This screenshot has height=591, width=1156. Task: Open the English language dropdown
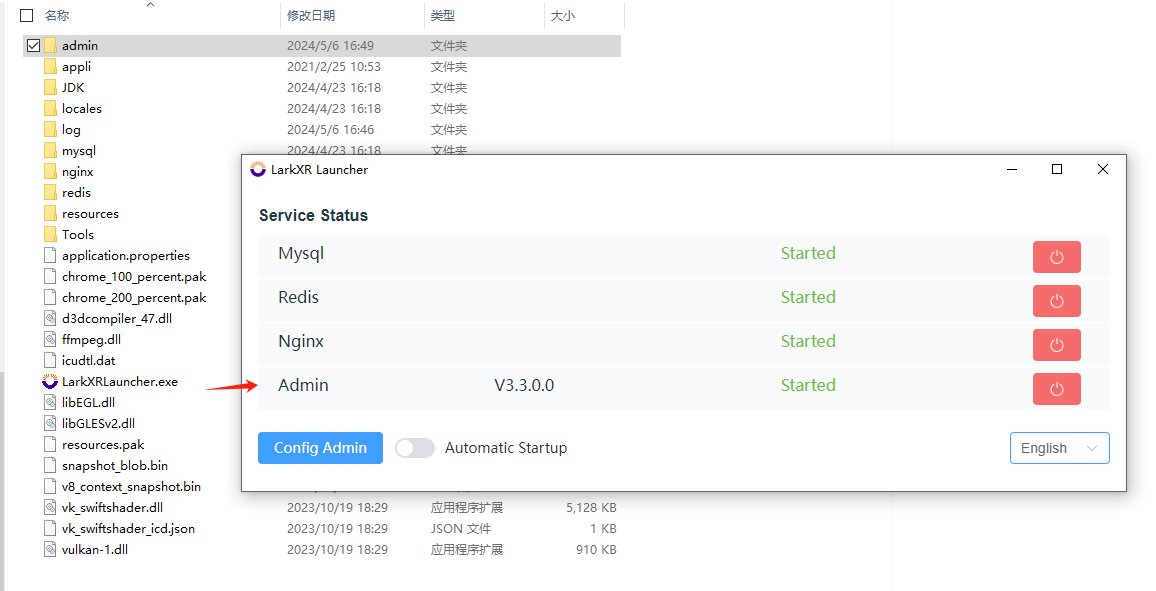click(1059, 448)
